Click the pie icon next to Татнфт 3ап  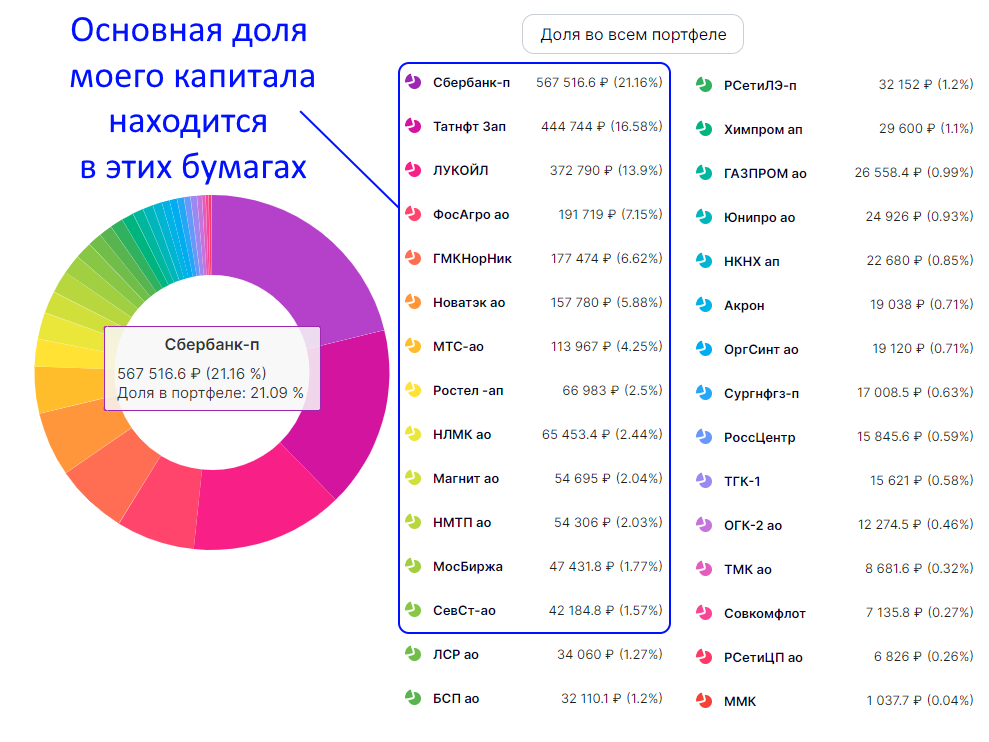tap(413, 126)
